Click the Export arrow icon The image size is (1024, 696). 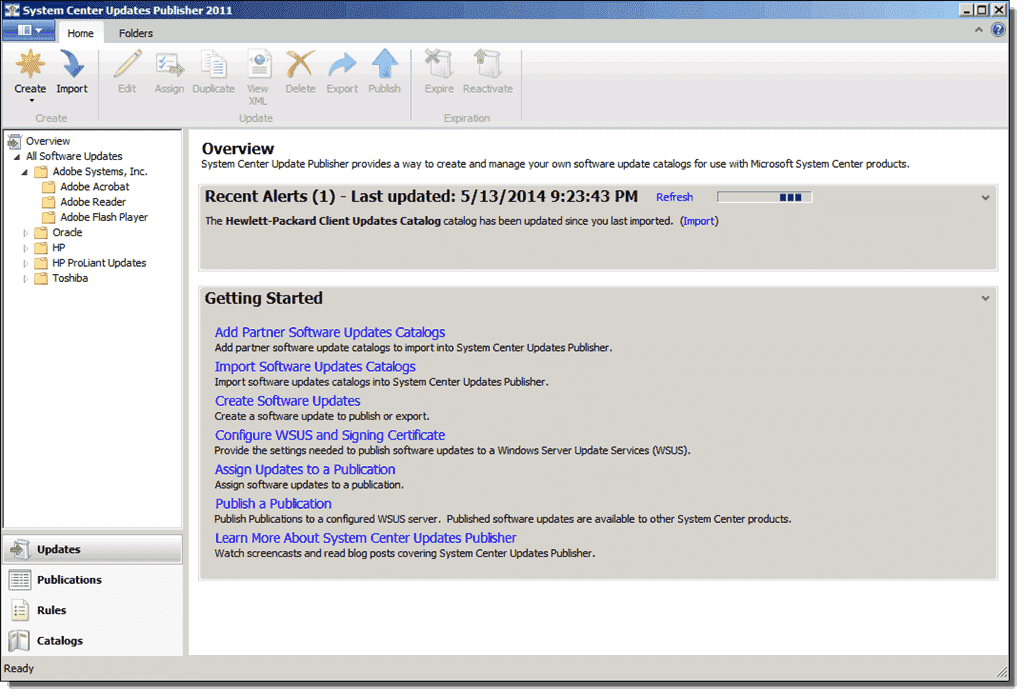tap(342, 65)
